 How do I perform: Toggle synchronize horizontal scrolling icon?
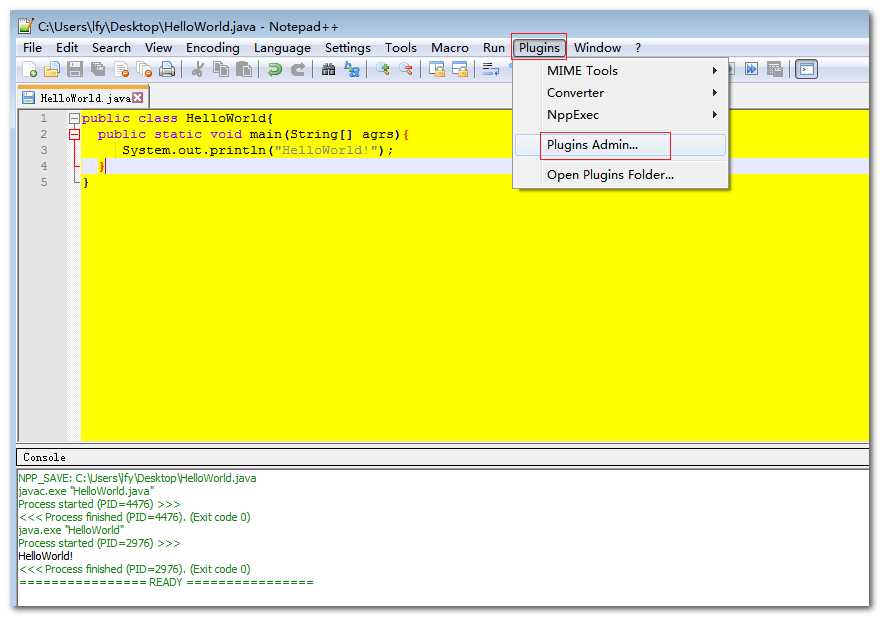(460, 70)
